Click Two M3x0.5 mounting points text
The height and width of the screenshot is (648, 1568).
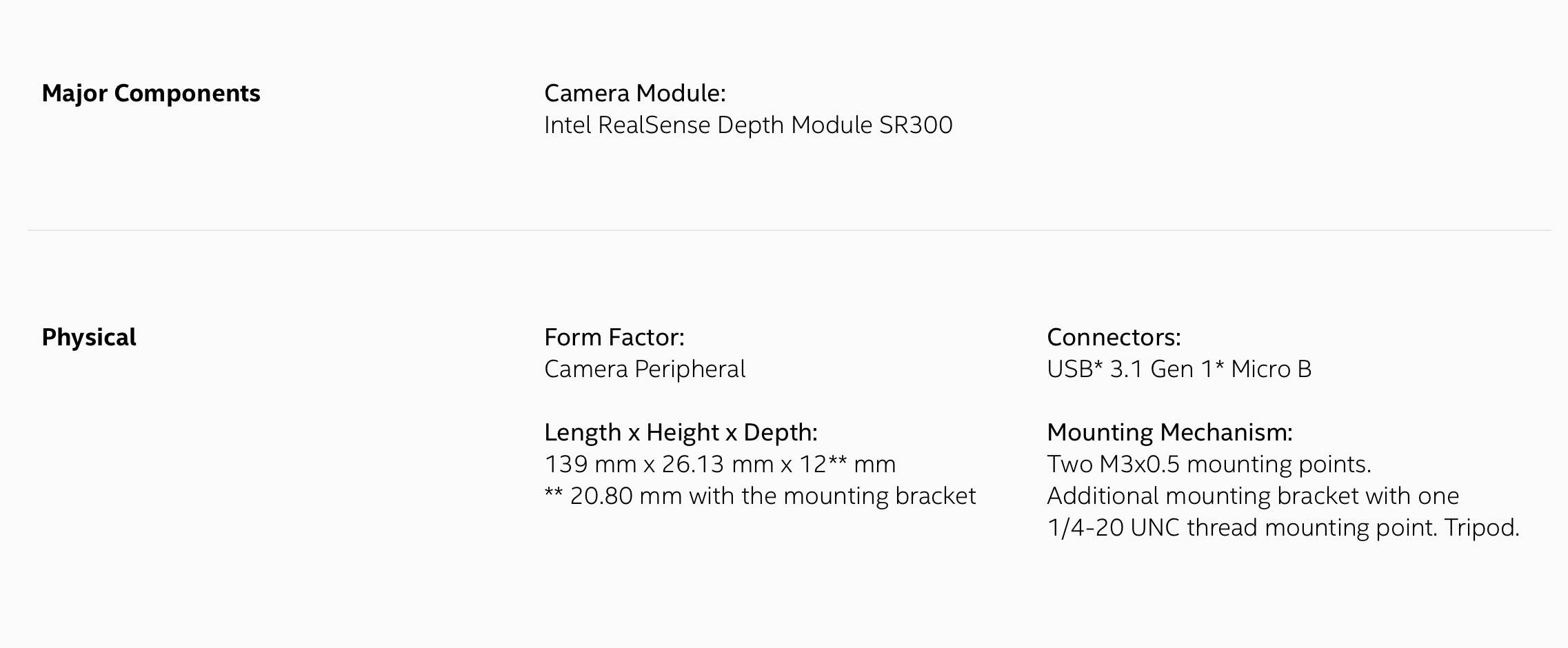coord(1209,464)
